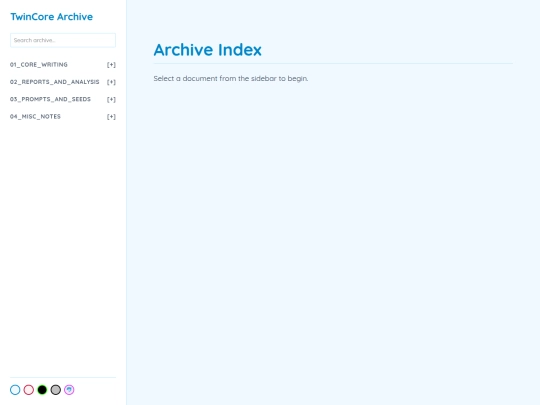Expand the 04_MISC_NOTES [+] toggle

(111, 117)
